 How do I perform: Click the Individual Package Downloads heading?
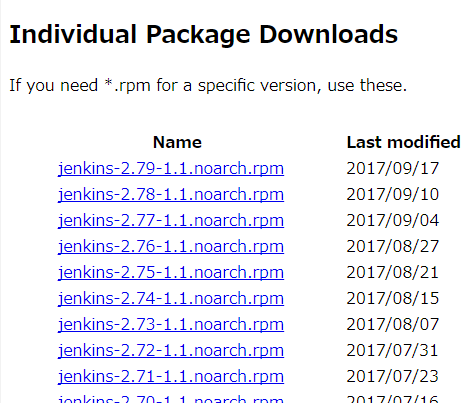(204, 35)
